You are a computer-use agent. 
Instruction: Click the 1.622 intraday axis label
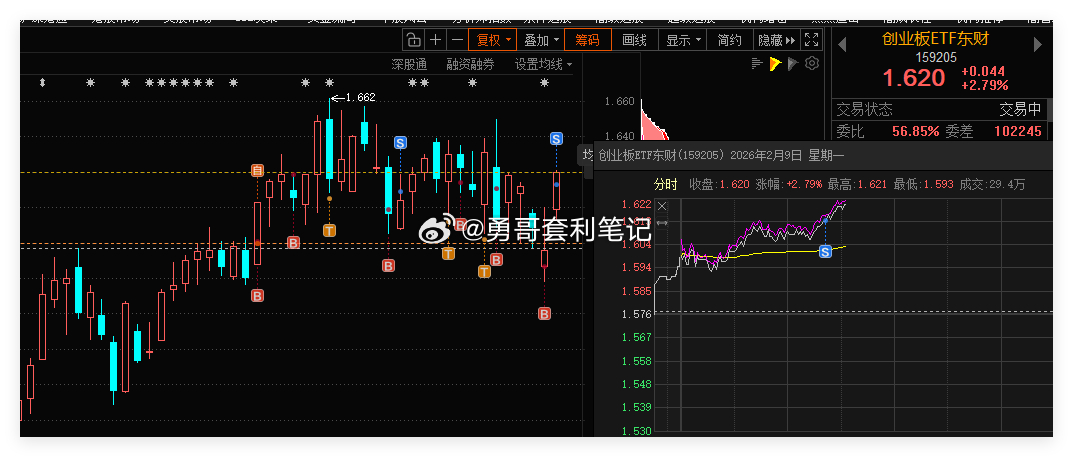coord(636,204)
